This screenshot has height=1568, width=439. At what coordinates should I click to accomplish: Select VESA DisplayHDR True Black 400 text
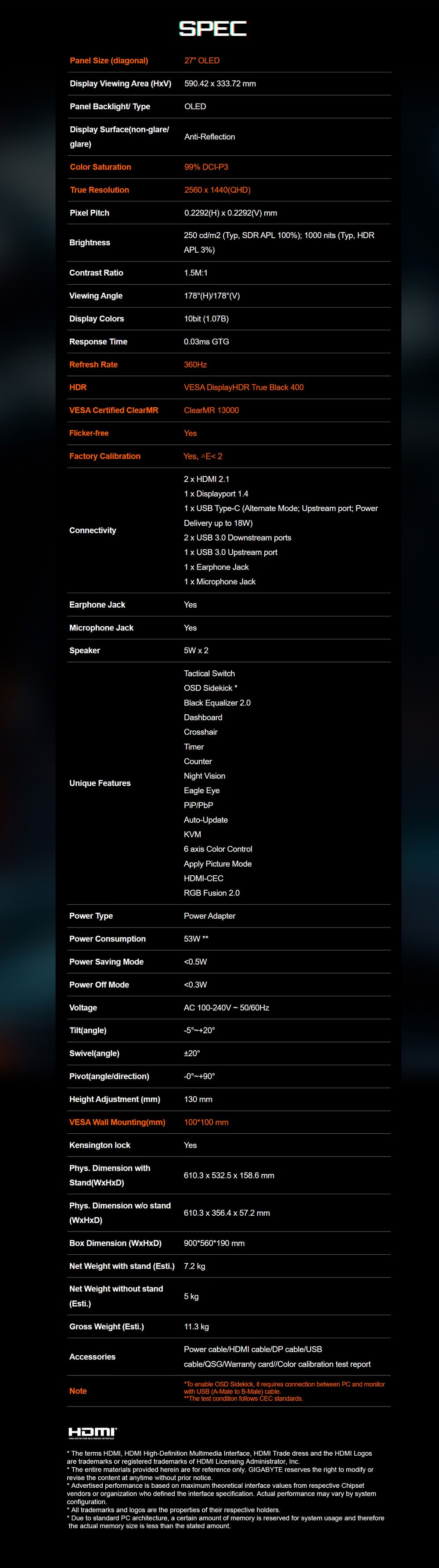click(244, 387)
